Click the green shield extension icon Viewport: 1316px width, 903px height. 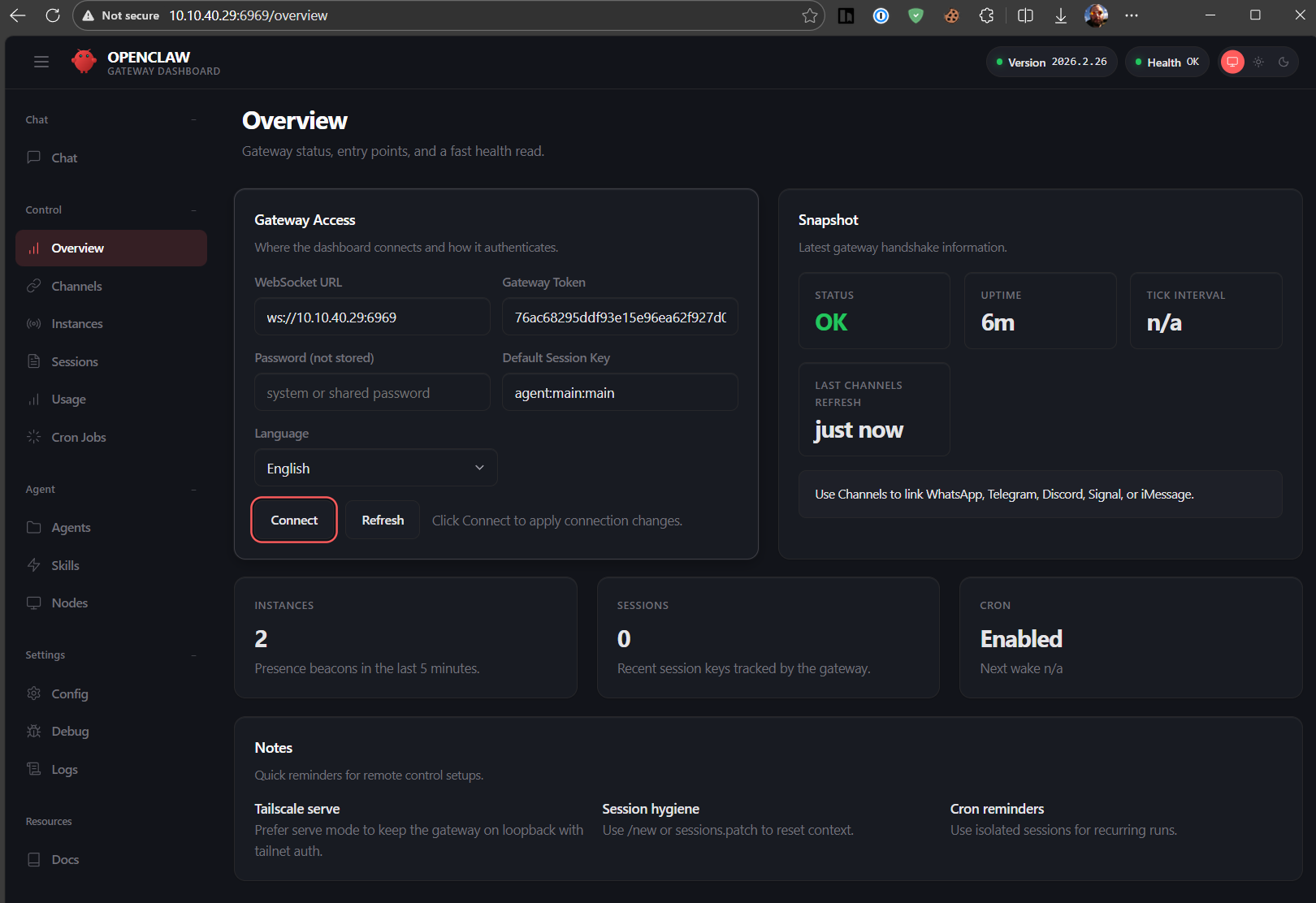[916, 15]
